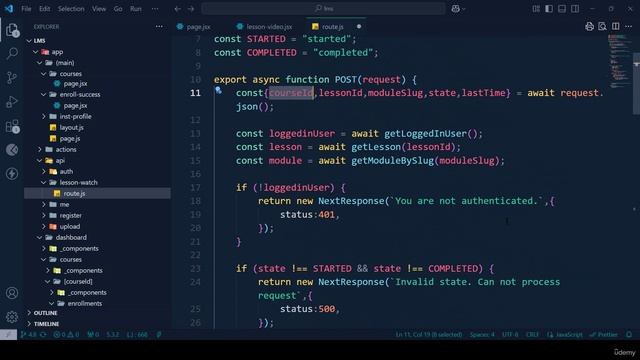This screenshot has height=360, width=640.
Task: Open the Accounts menu icon
Action: pos(12,293)
